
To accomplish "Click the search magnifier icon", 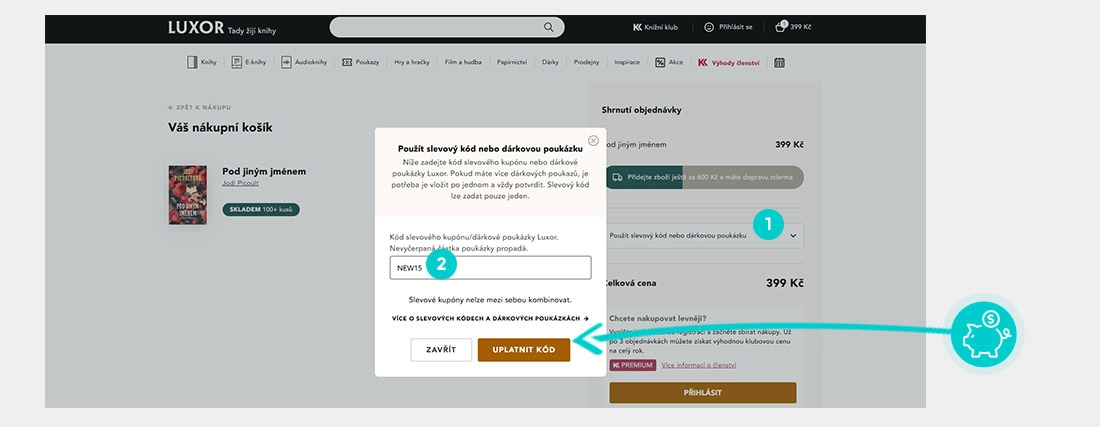I will tap(548, 27).
